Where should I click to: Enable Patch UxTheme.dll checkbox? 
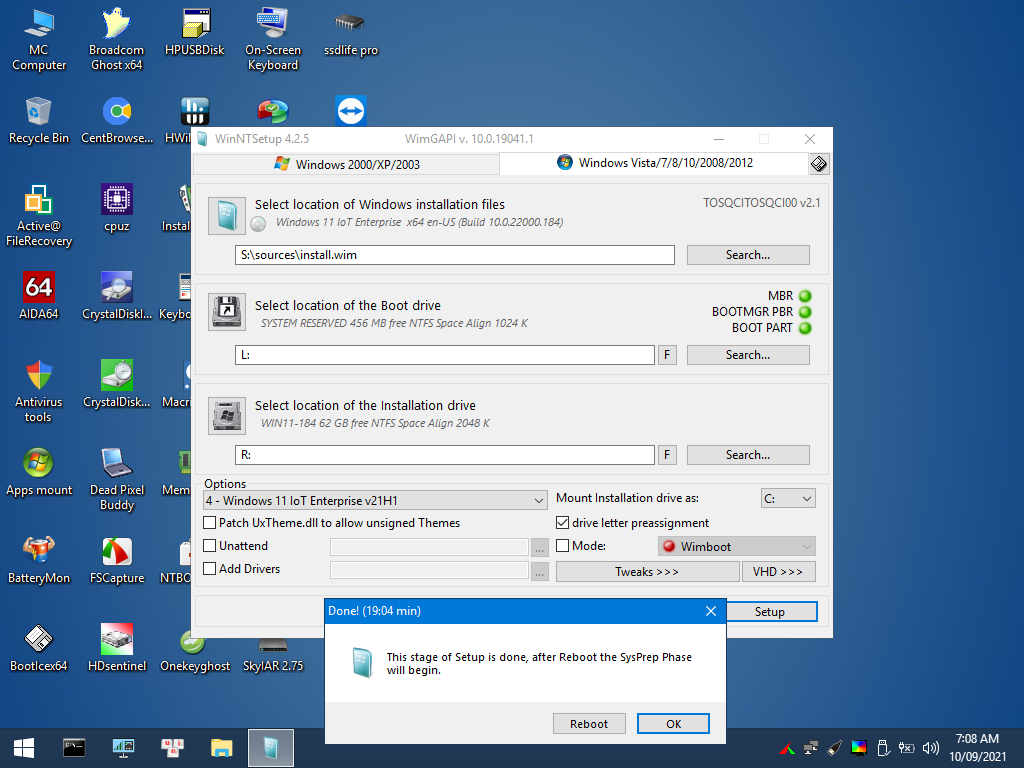coord(210,522)
